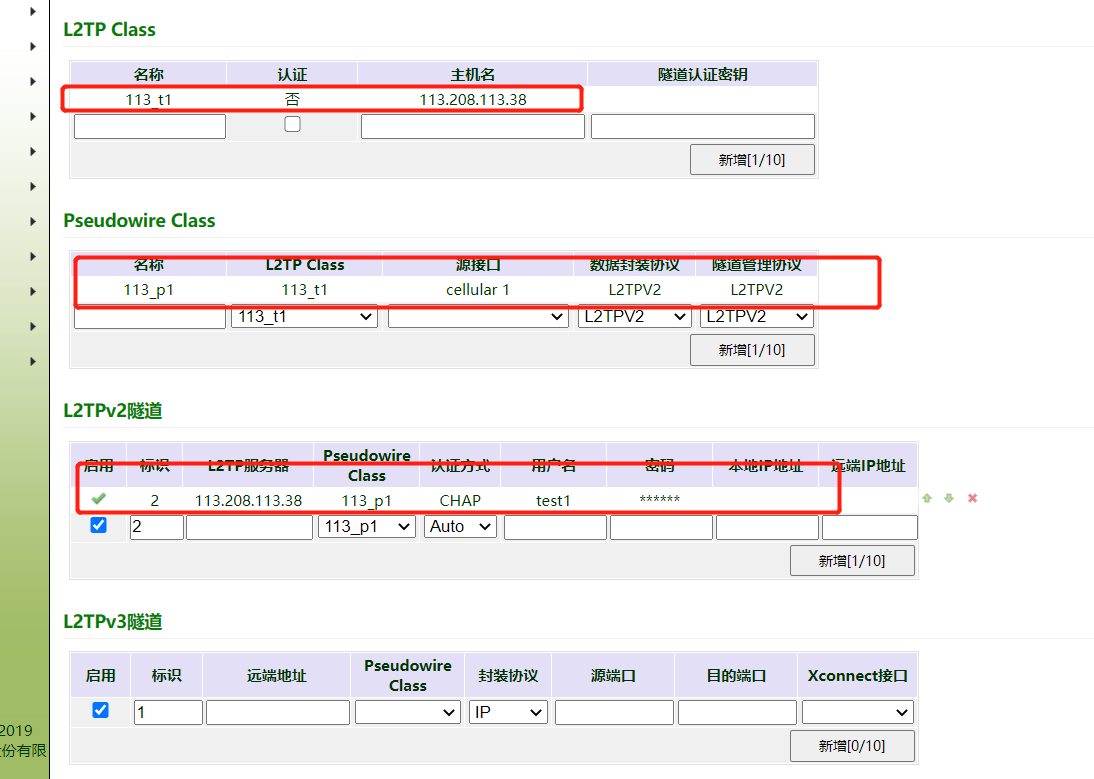Expand the 认证方式 Auto dropdown
Image resolution: width=1094 pixels, height=779 pixels.
[x=460, y=526]
